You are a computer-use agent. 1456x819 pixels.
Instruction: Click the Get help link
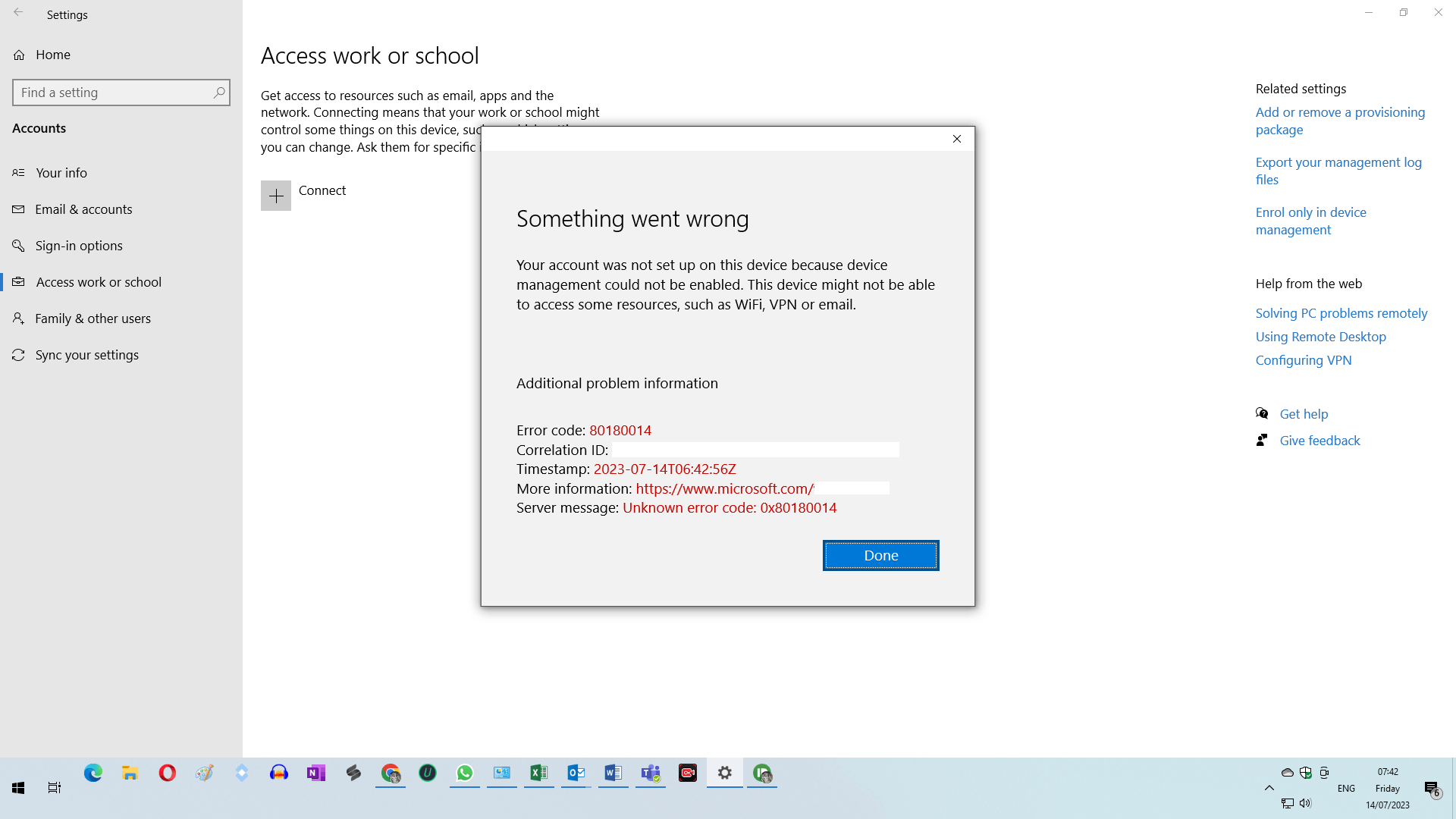click(1304, 414)
